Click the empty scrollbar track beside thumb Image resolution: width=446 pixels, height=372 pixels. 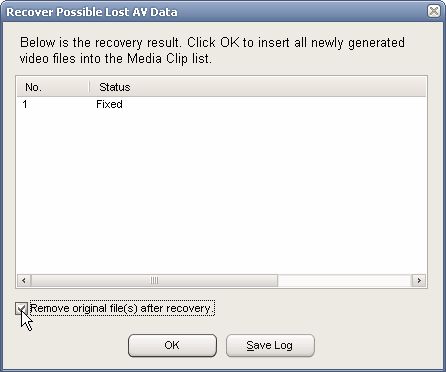click(x=345, y=280)
